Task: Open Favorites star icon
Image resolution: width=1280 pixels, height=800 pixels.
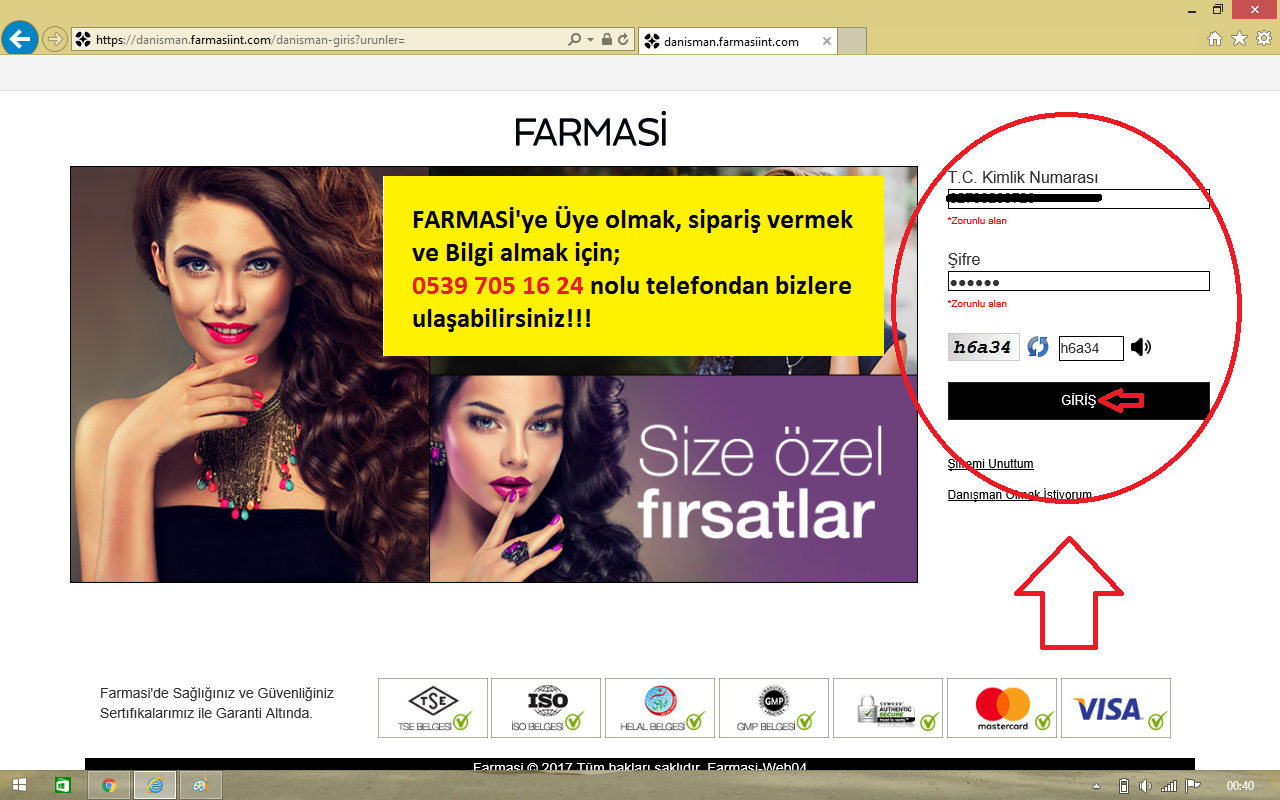Action: (1239, 39)
